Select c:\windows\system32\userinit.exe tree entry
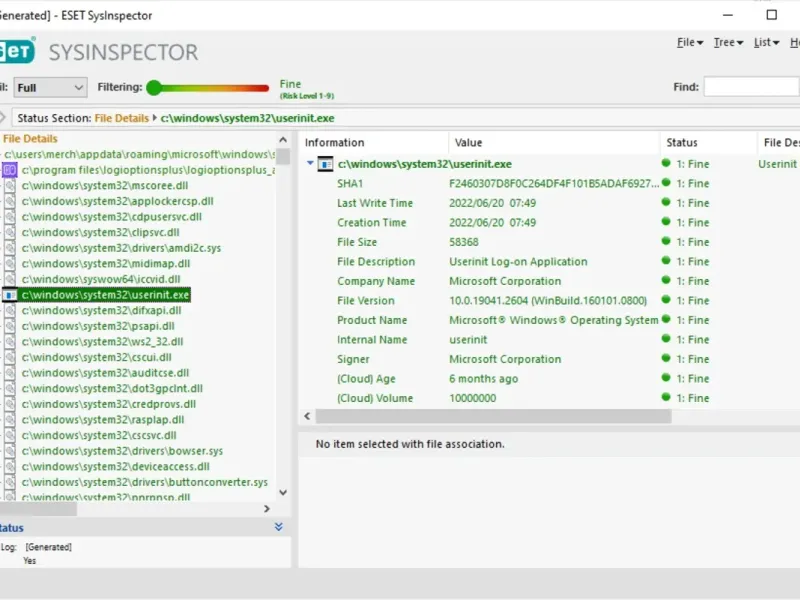 (105, 295)
